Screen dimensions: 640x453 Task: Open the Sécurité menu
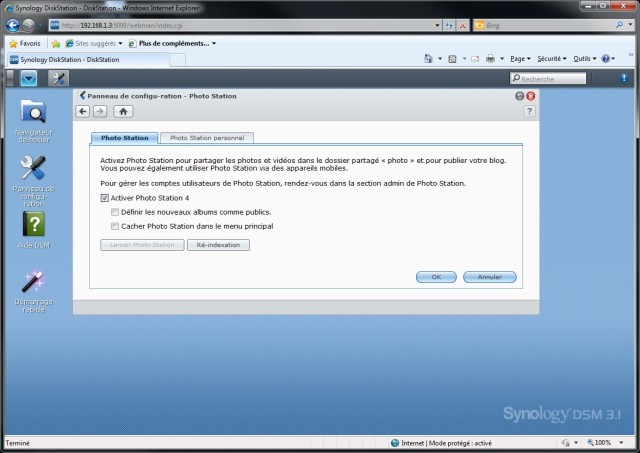coord(552,59)
